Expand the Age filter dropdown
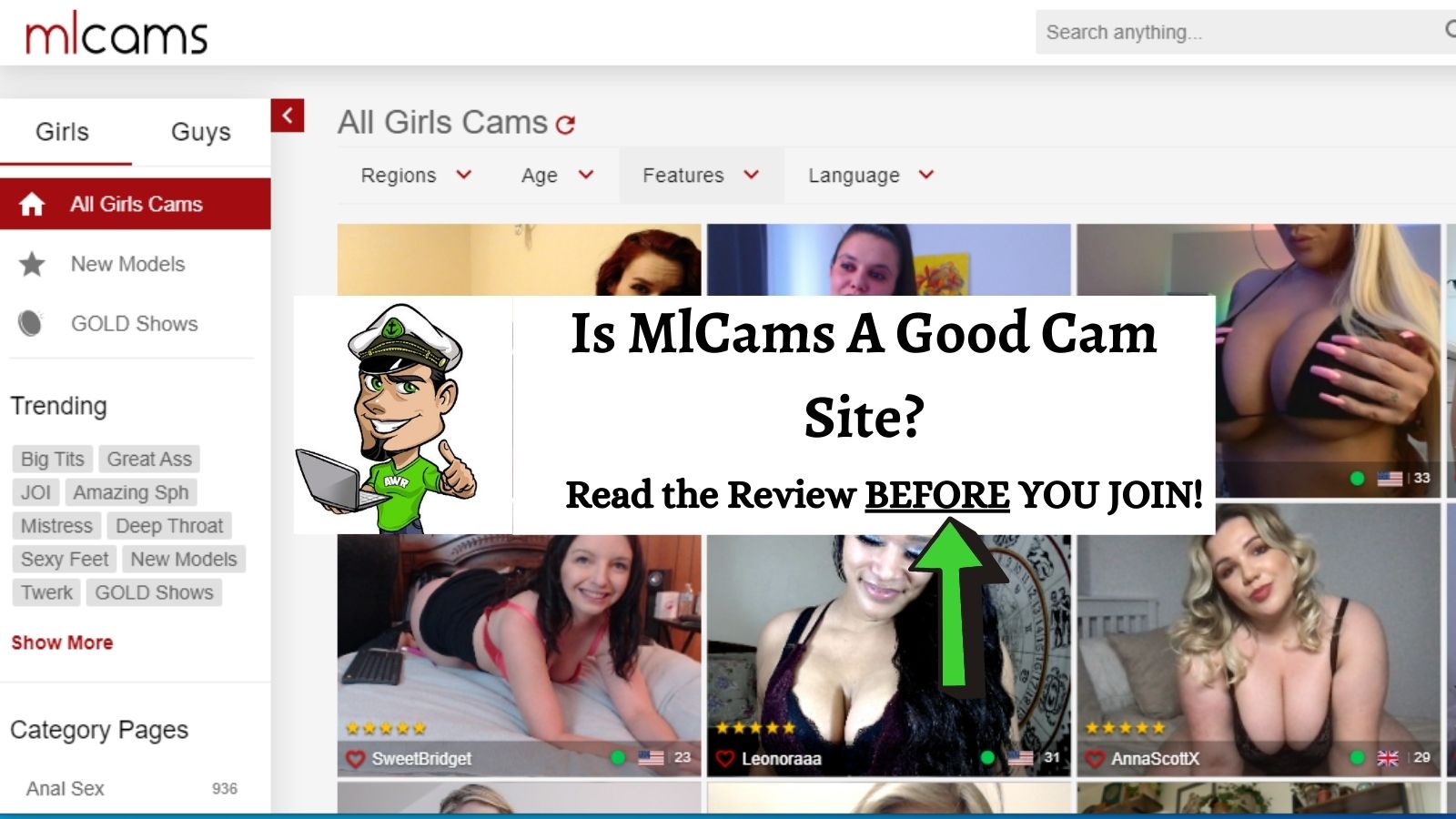Image resolution: width=1456 pixels, height=819 pixels. 557,176
